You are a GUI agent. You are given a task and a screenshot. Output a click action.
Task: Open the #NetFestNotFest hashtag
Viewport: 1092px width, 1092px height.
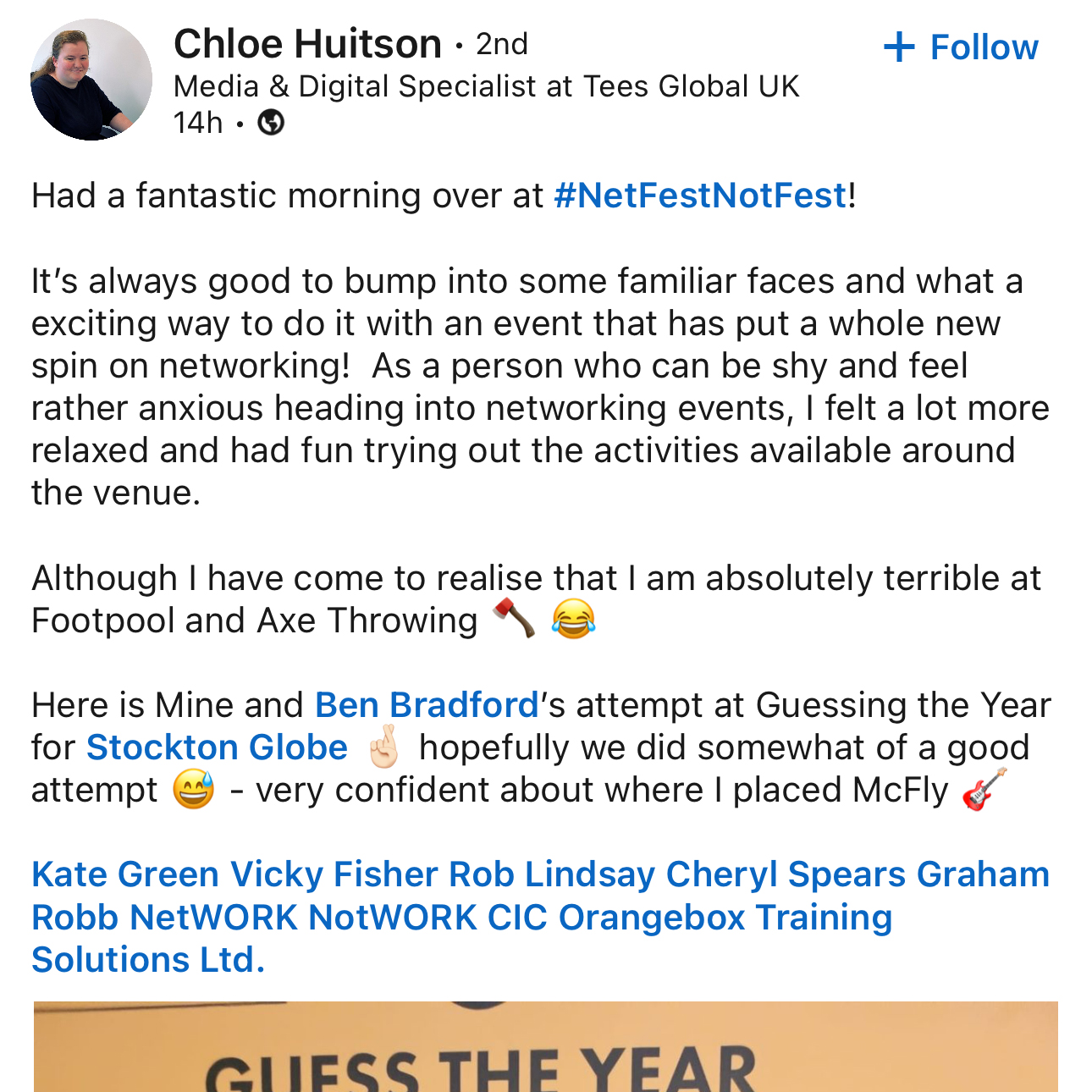[700, 196]
